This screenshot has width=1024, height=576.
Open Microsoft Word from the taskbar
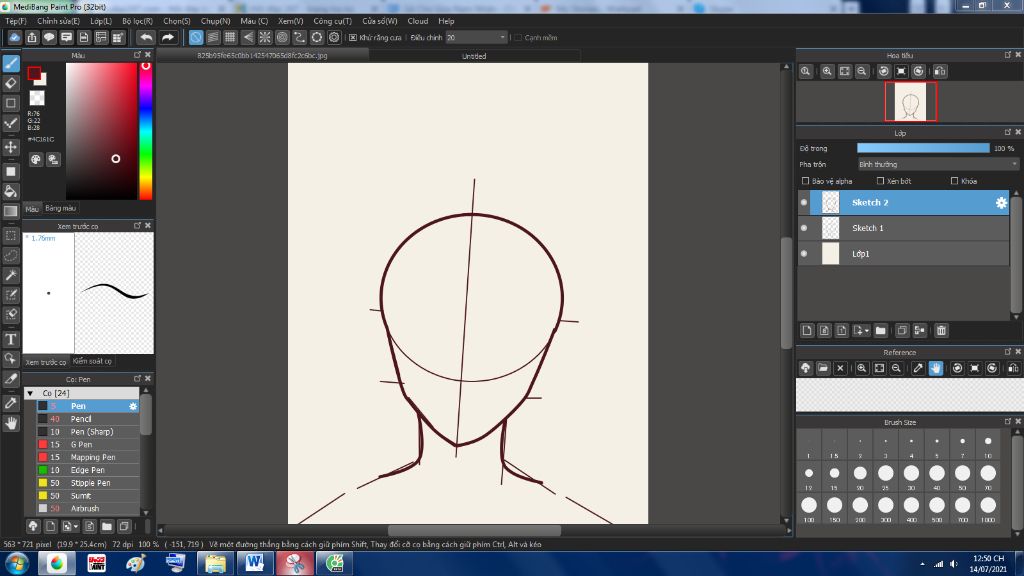tap(255, 563)
